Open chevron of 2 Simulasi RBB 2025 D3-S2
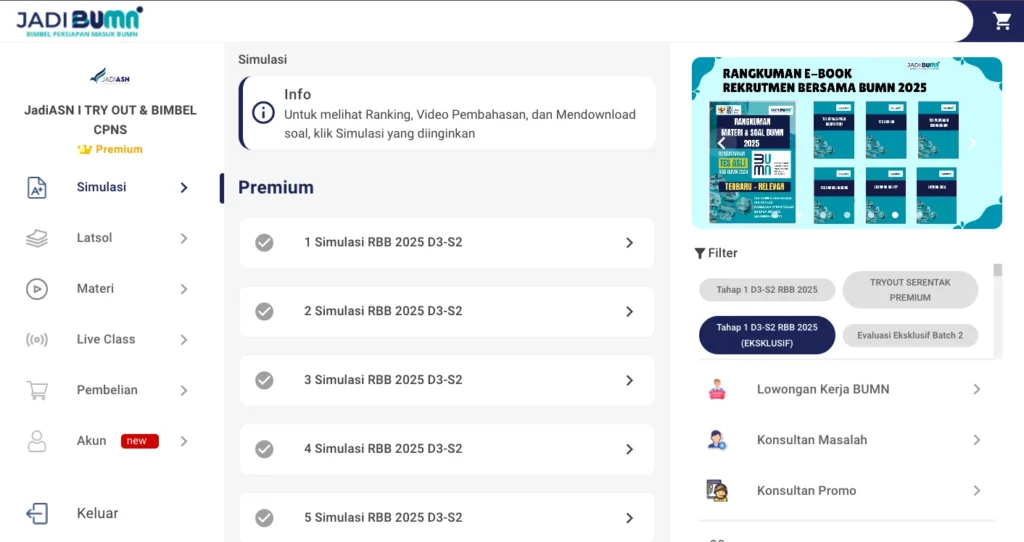 pyautogui.click(x=630, y=311)
